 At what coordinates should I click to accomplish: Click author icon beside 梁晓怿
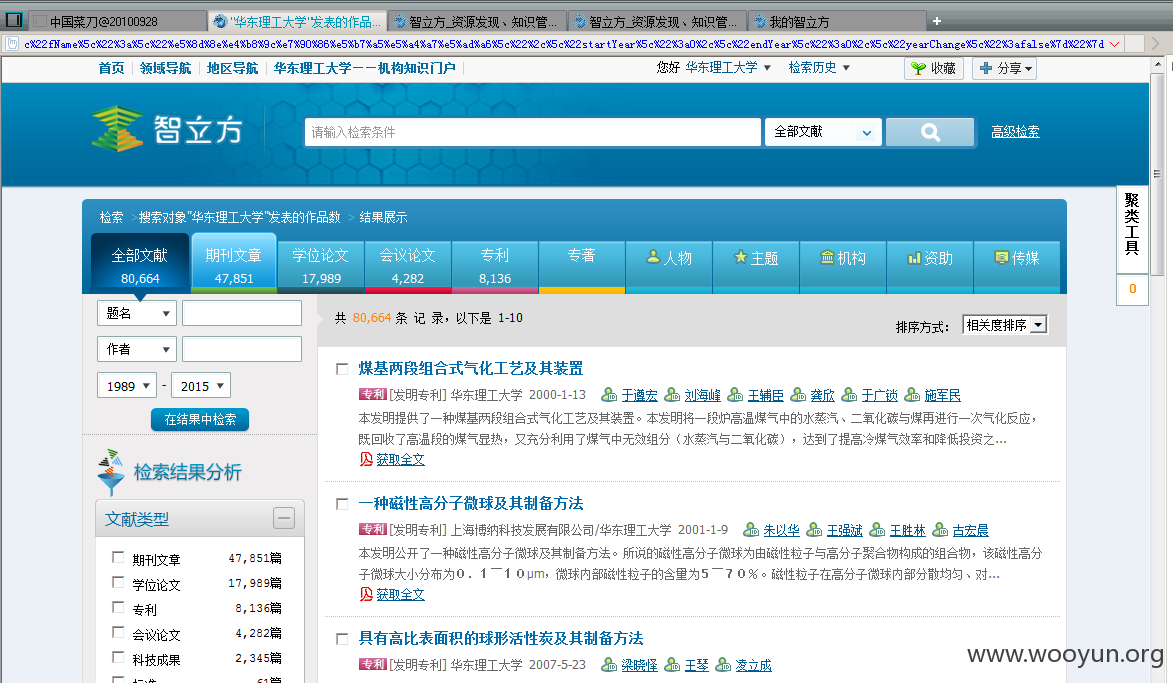(x=610, y=664)
